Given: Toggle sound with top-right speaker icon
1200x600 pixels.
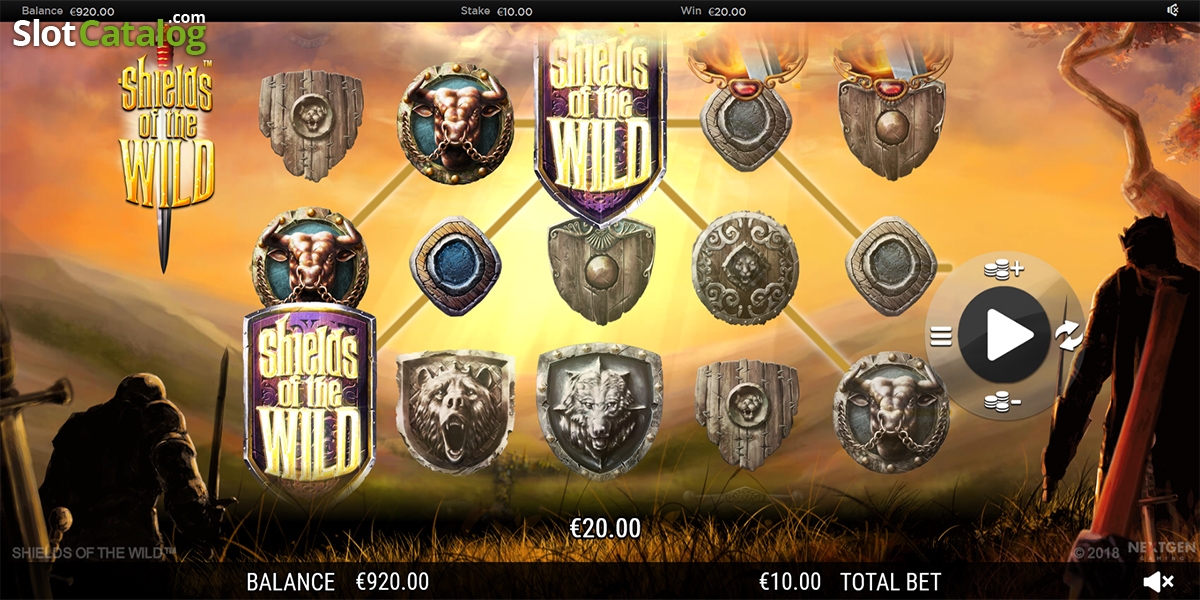Looking at the screenshot, I should [1173, 10].
